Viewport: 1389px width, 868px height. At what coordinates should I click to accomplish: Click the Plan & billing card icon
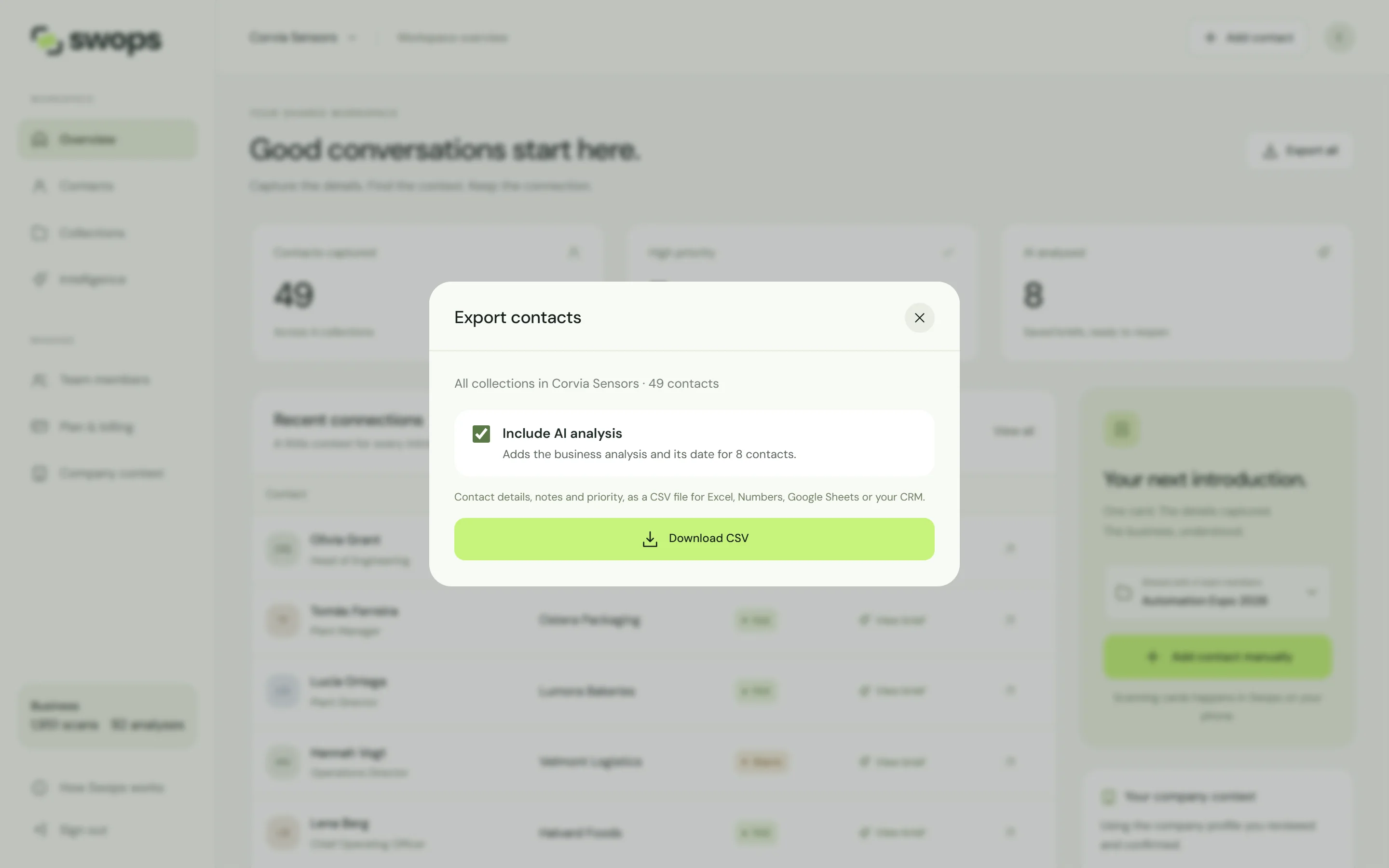40,427
